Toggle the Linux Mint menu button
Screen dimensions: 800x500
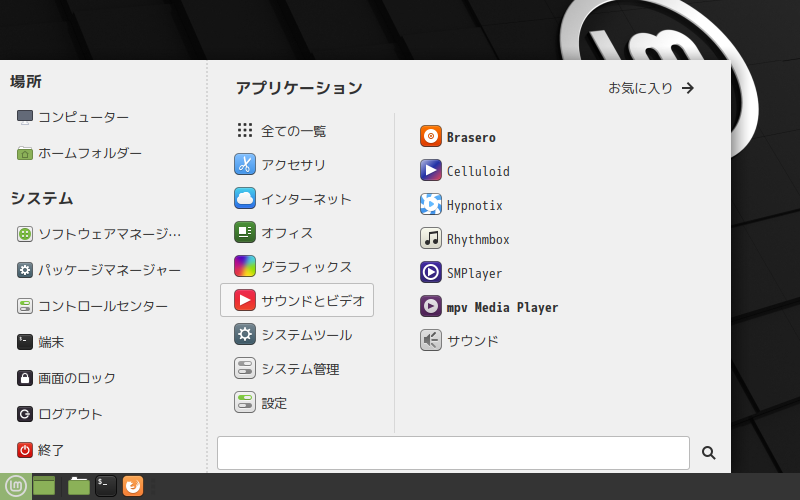tap(15, 486)
